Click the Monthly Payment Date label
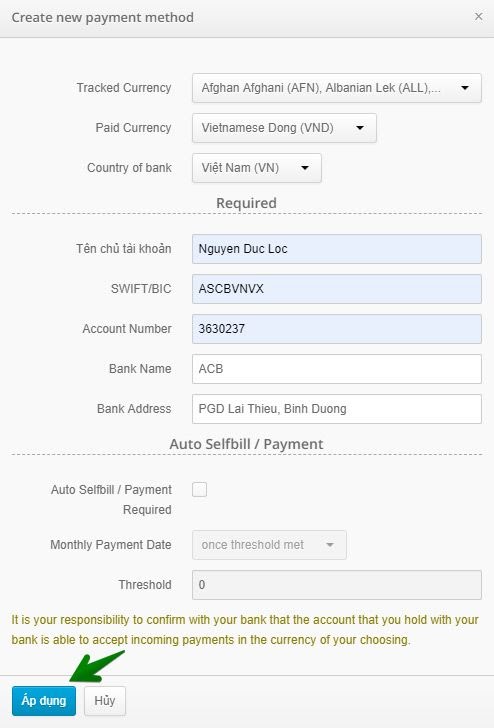Viewport: 494px width, 728px height. 111,545
